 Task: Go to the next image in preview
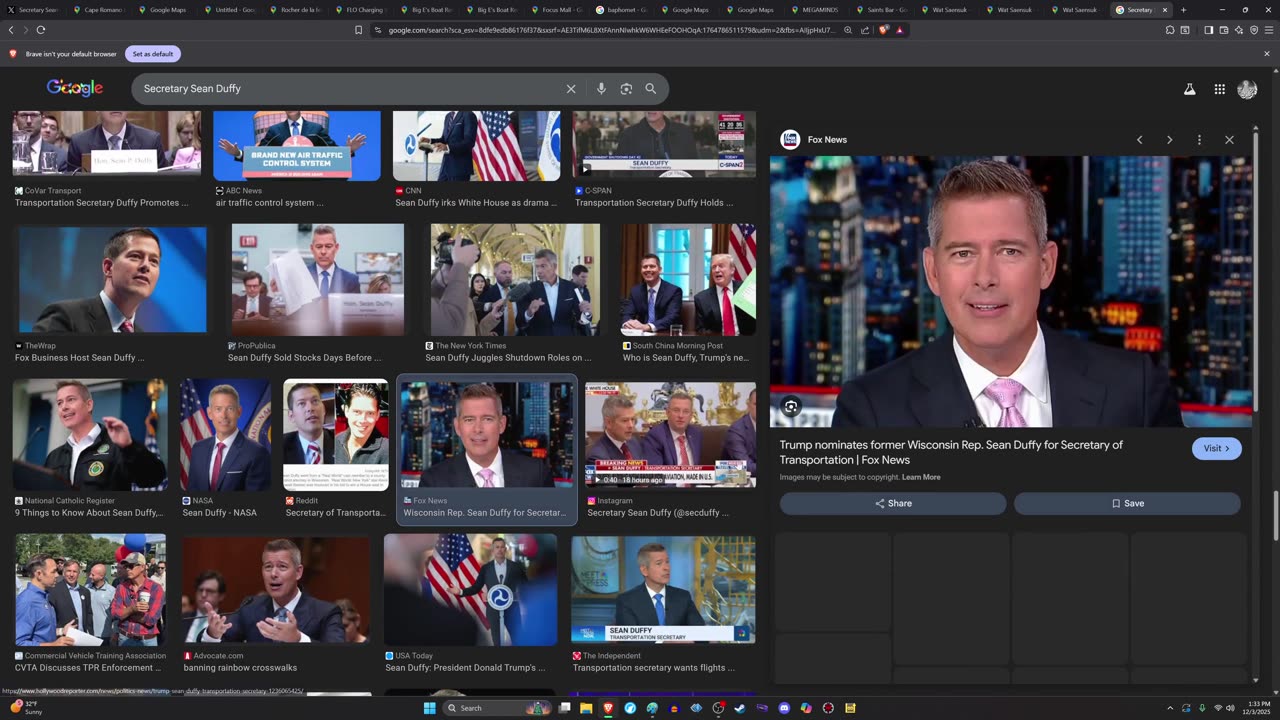click(x=1169, y=140)
